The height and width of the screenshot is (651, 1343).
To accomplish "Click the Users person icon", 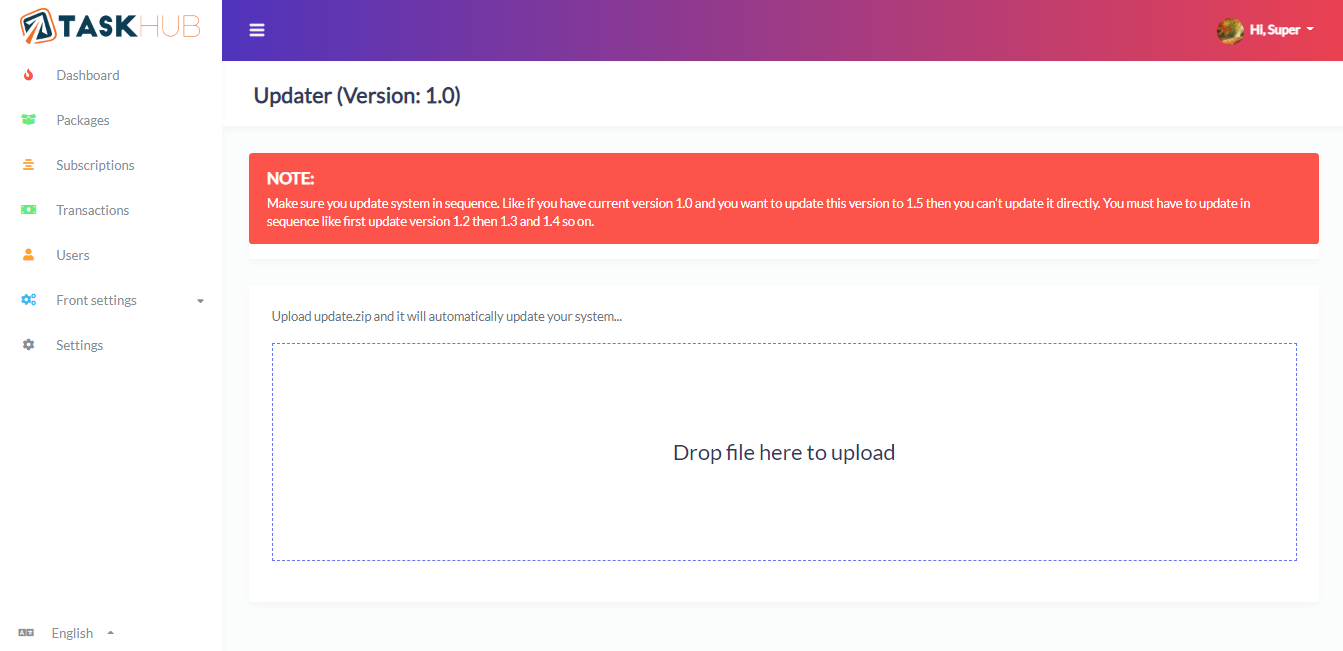I will (x=27, y=254).
